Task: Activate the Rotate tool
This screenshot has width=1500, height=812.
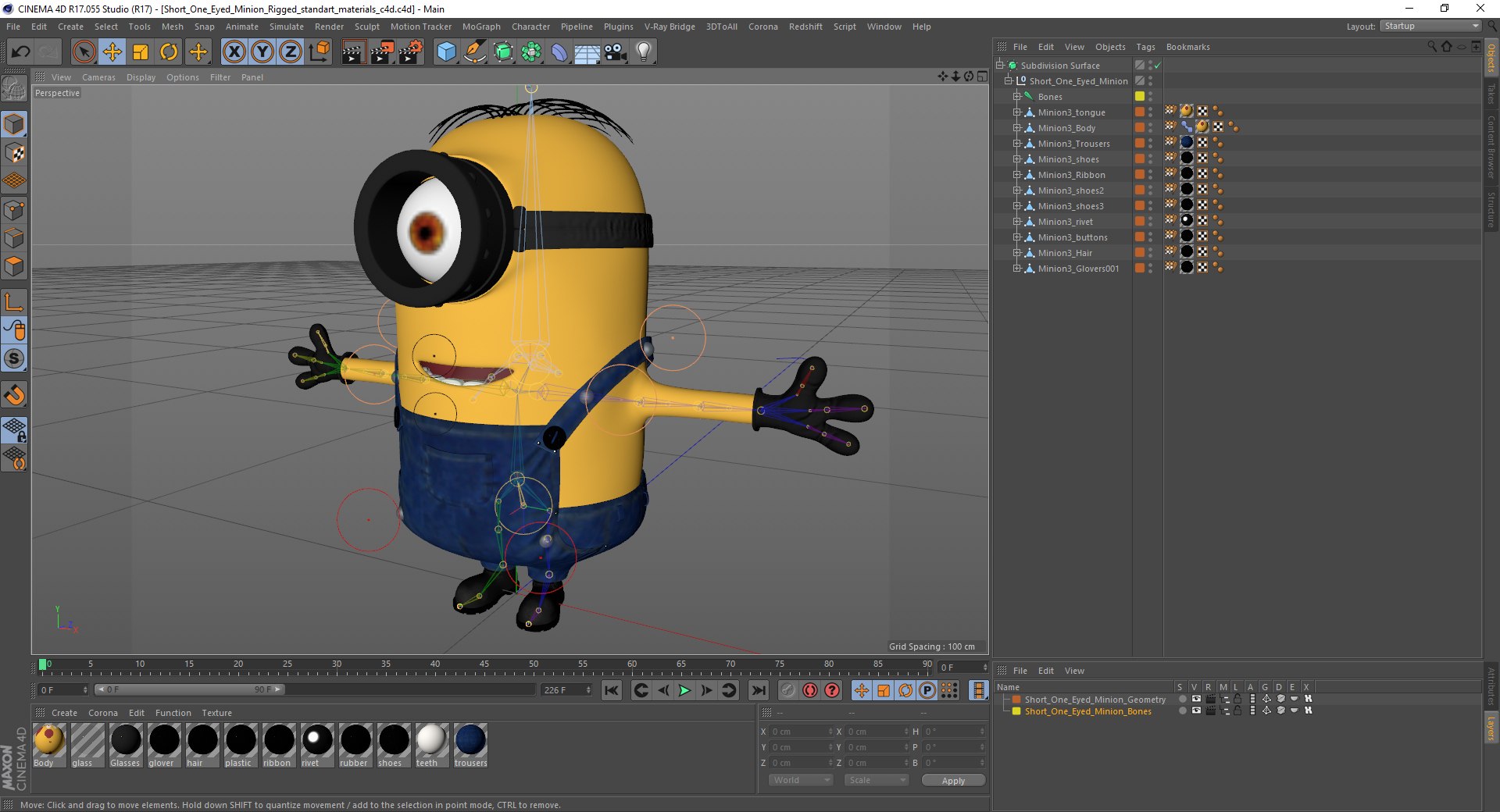Action: click(x=169, y=52)
